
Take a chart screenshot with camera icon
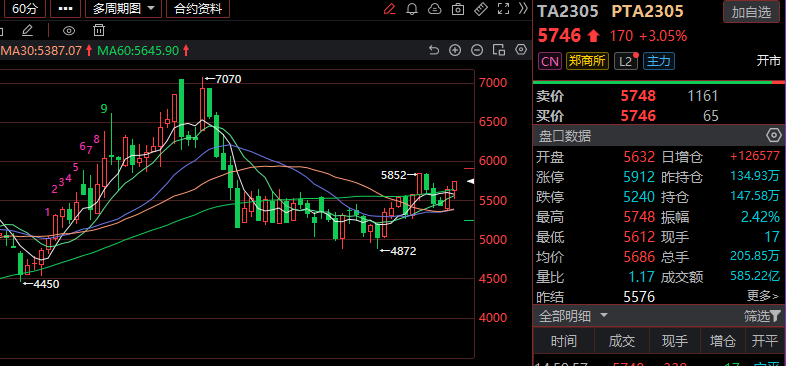pyautogui.click(x=457, y=9)
